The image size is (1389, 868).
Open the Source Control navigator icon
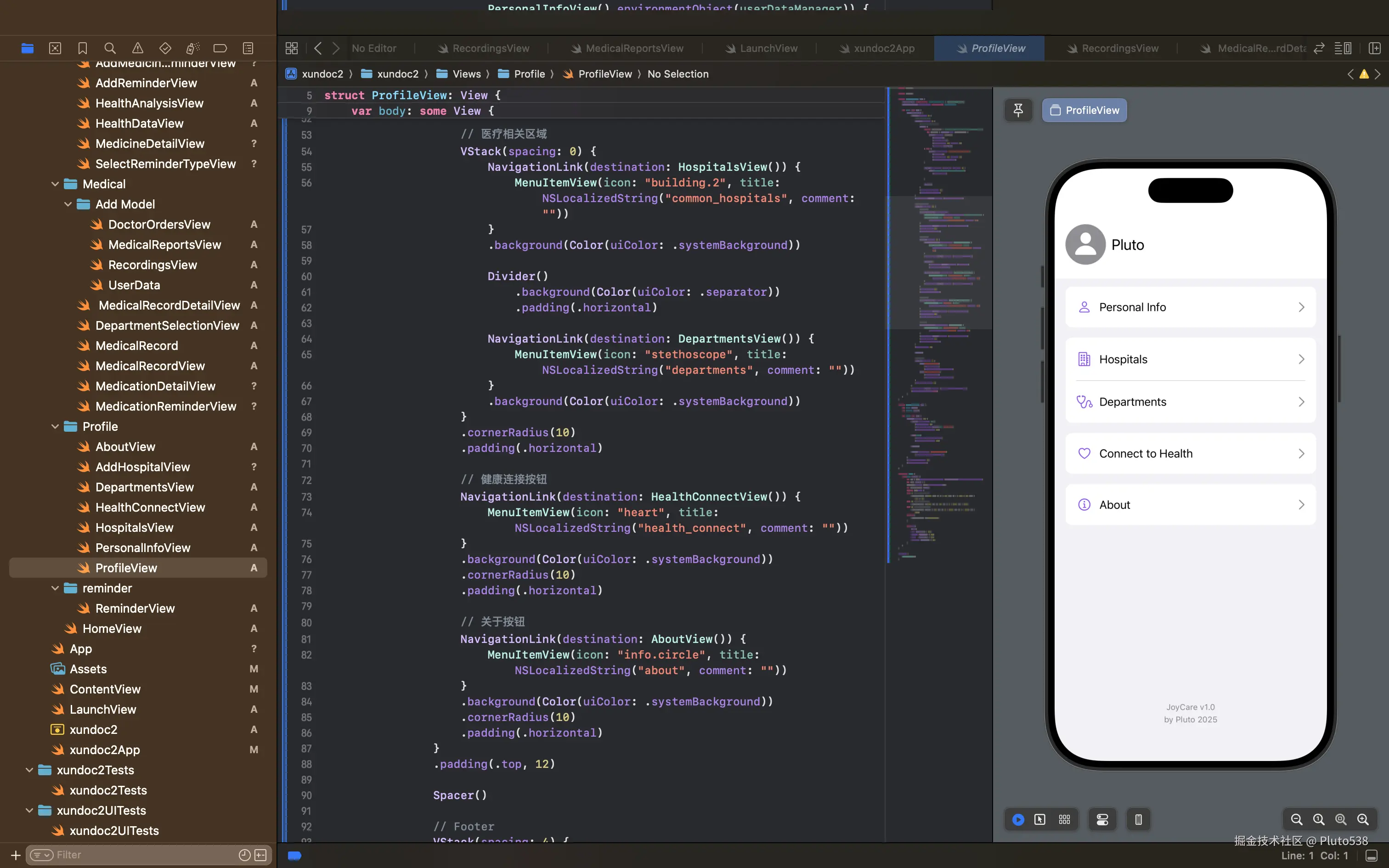tap(55, 48)
